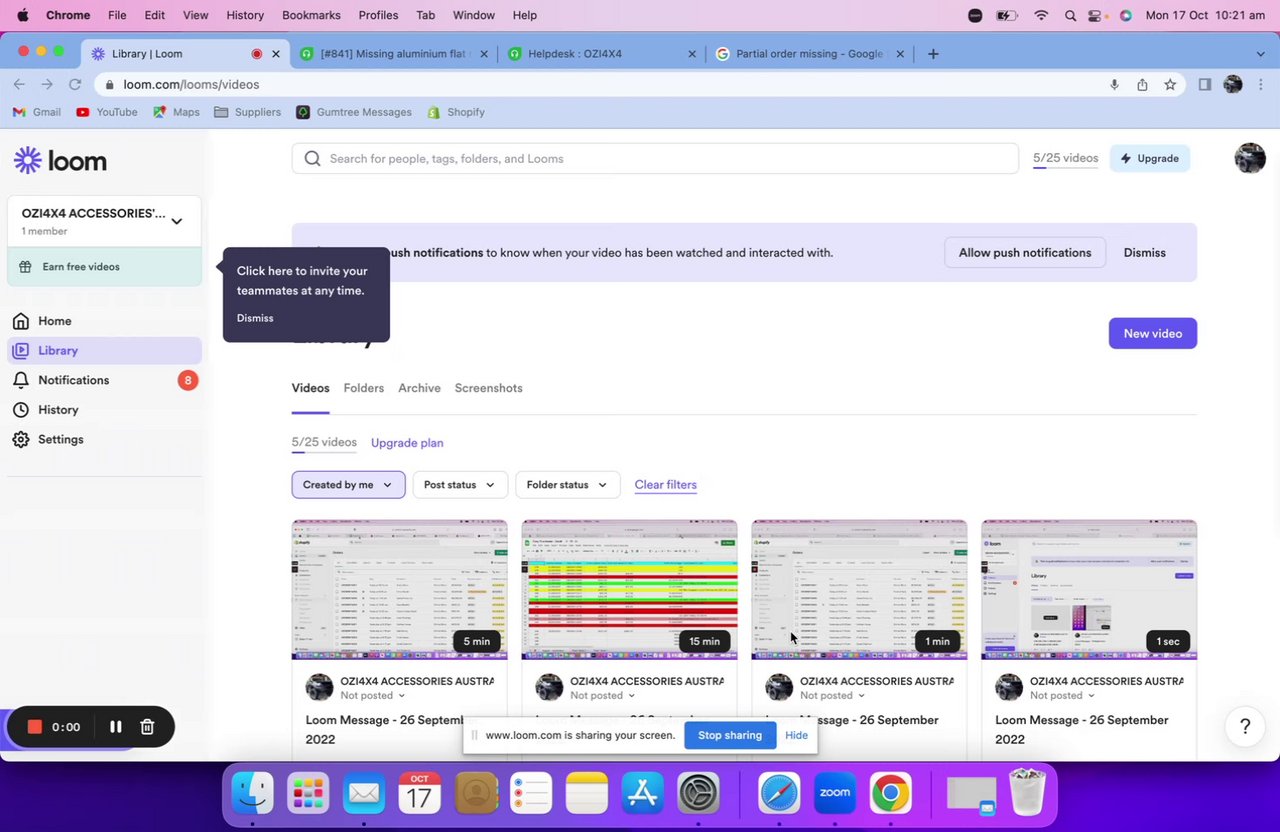This screenshot has height=832, width=1280.
Task: Click Allow push notifications button
Action: tap(1025, 253)
